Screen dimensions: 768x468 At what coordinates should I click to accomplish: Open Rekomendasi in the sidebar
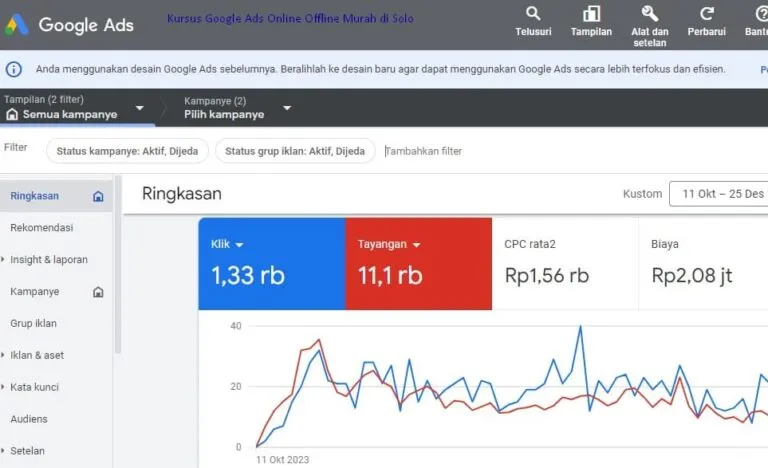42,228
